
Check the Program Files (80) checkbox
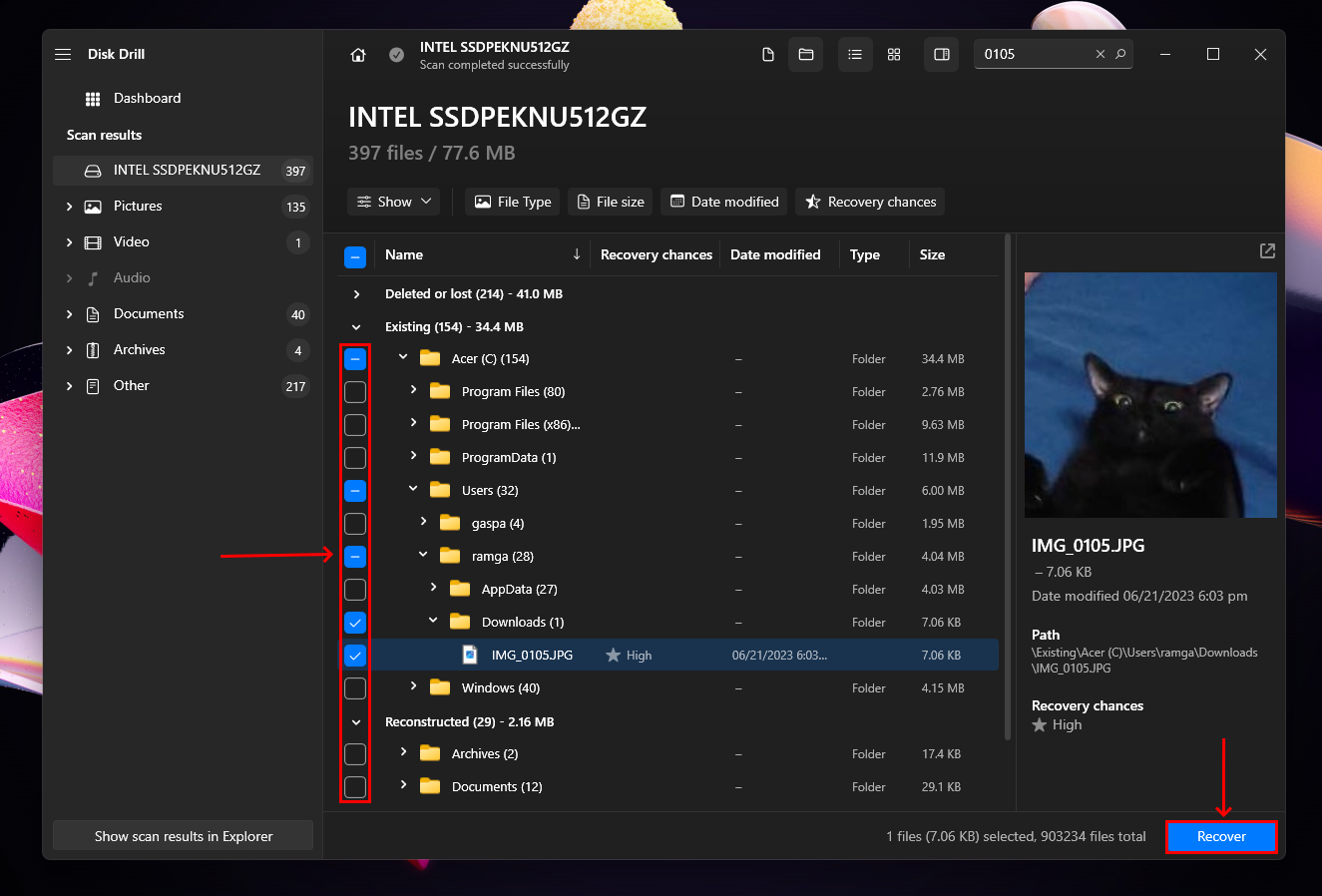(x=355, y=392)
